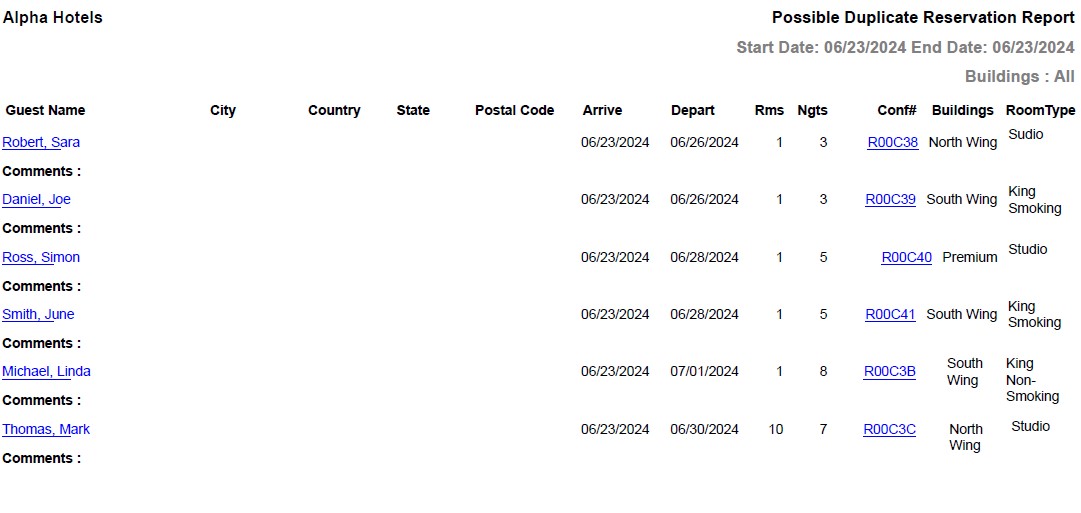1081x513 pixels.
Task: Click confirmation number R00C3C
Action: pos(889,429)
